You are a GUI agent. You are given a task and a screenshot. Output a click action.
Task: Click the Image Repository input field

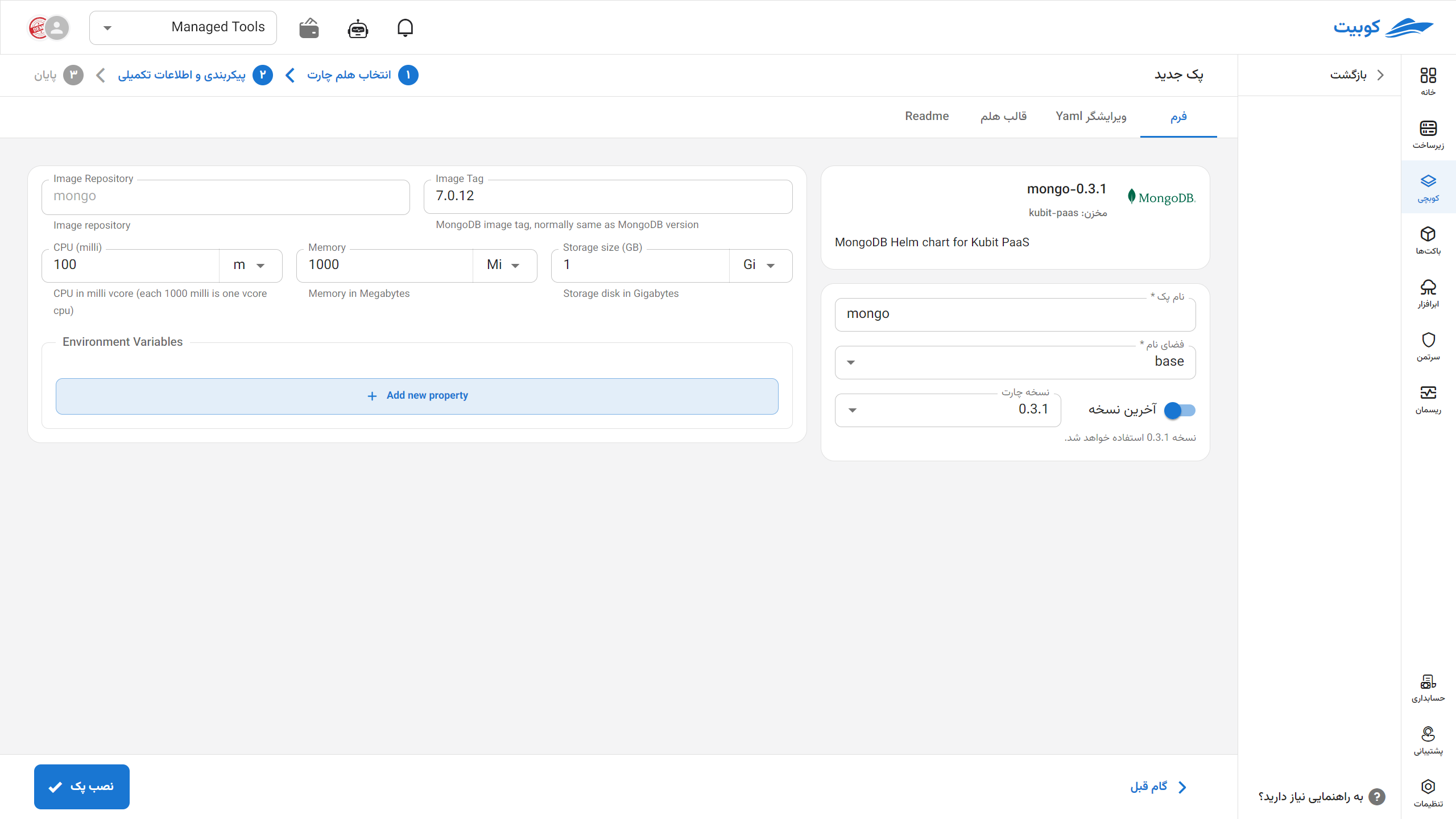226,197
